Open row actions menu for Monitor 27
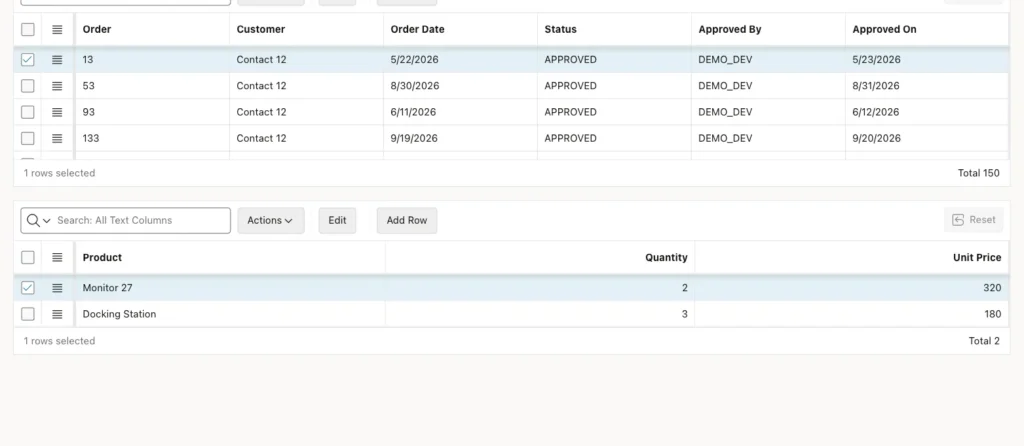 (x=57, y=287)
